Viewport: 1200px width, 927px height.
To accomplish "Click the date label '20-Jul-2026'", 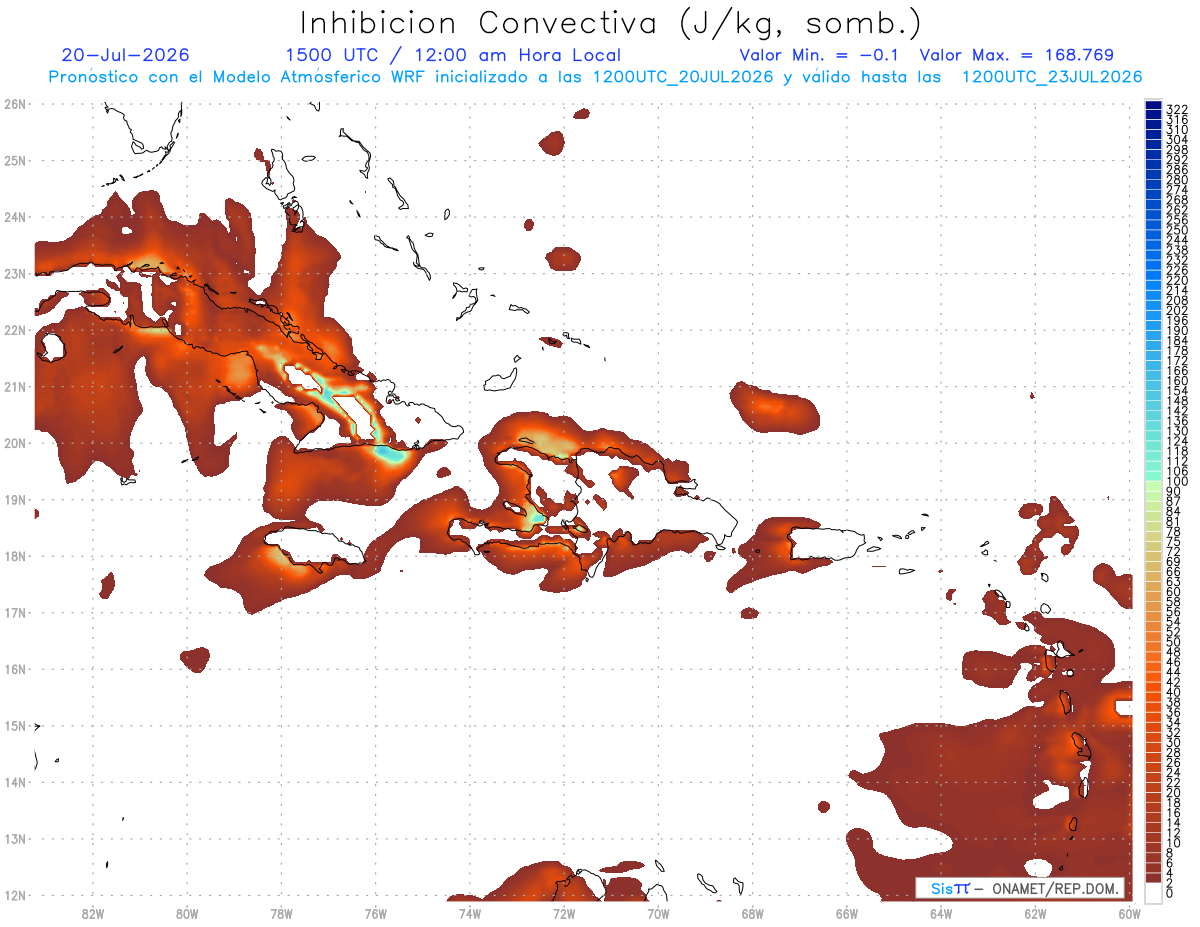I will (125, 55).
